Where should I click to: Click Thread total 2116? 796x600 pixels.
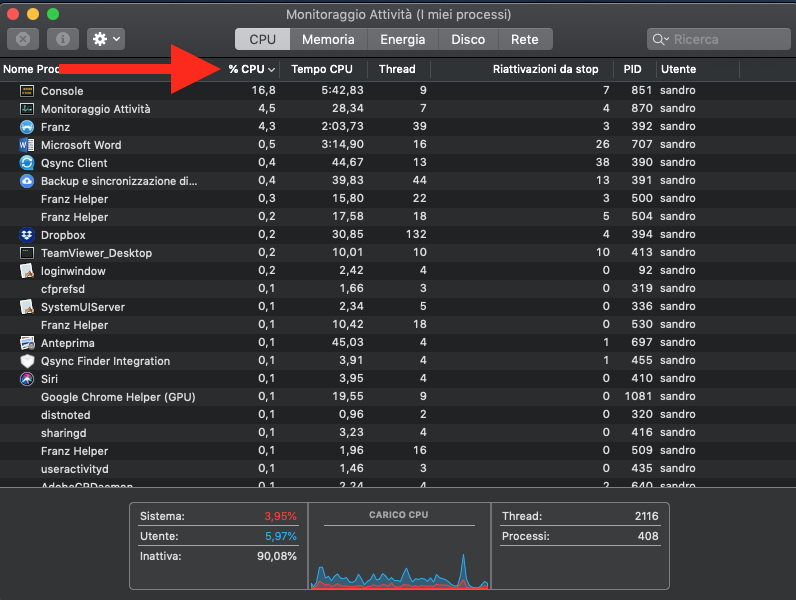pyautogui.click(x=646, y=516)
